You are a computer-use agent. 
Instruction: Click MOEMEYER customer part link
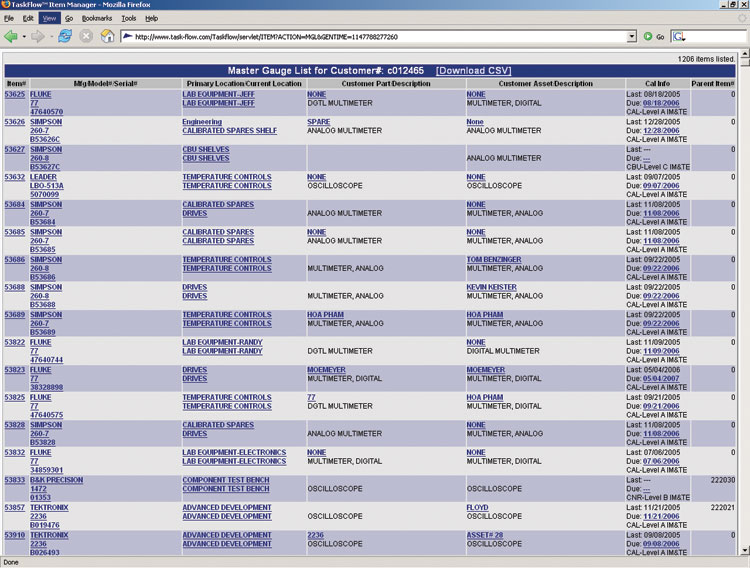tap(326, 370)
